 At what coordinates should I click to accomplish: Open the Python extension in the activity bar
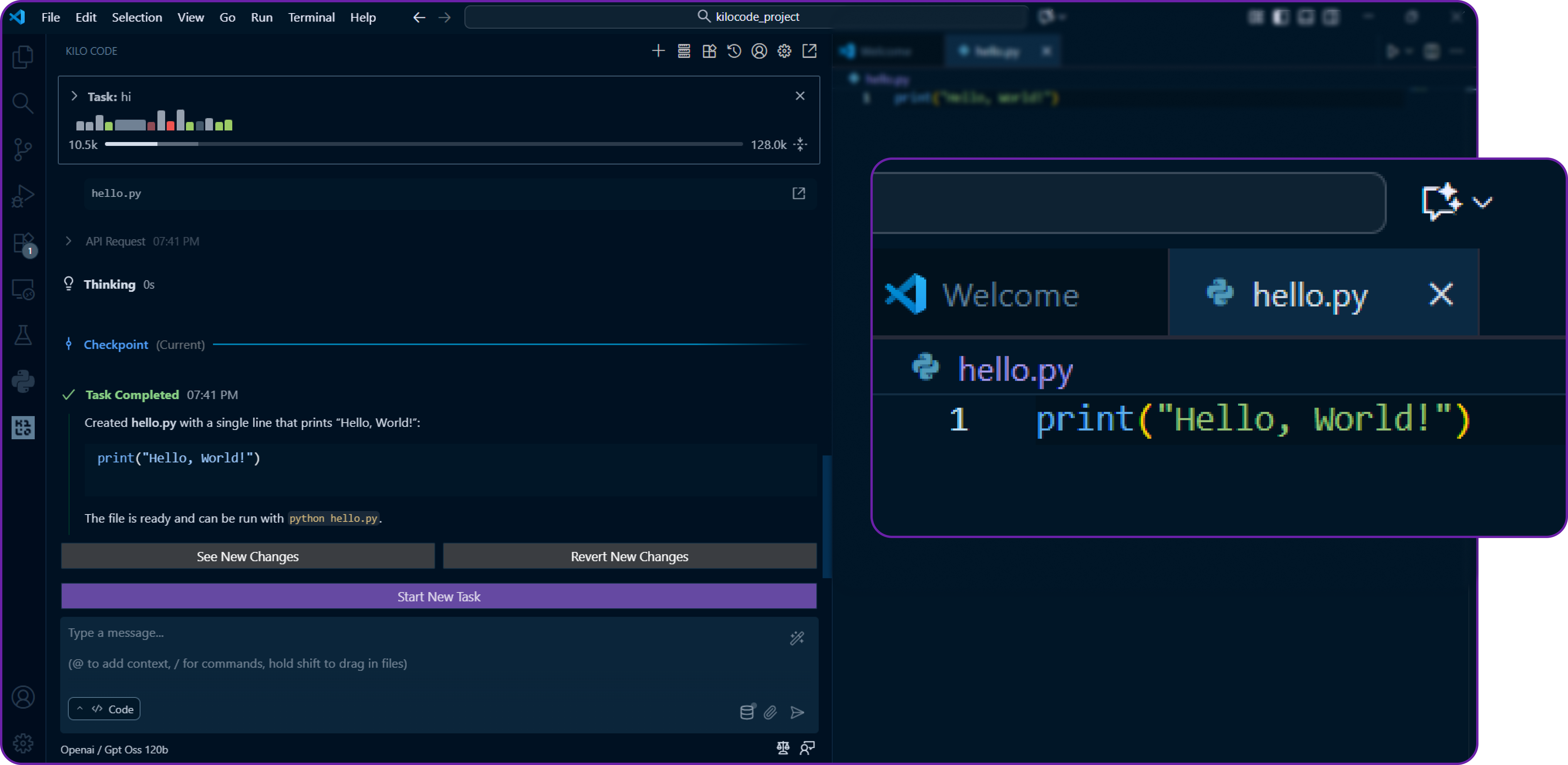coord(23,380)
